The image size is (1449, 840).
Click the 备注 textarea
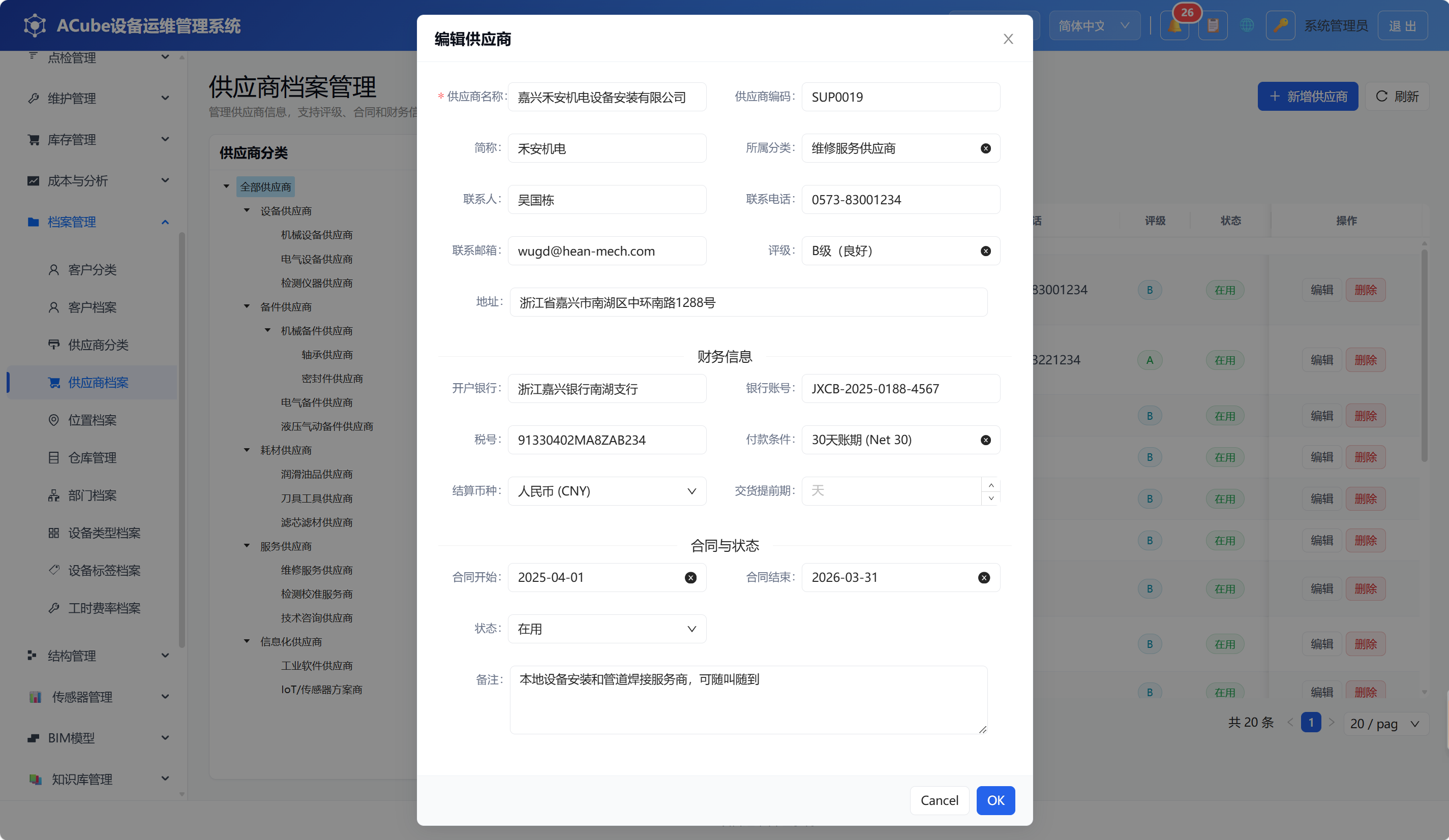click(748, 700)
